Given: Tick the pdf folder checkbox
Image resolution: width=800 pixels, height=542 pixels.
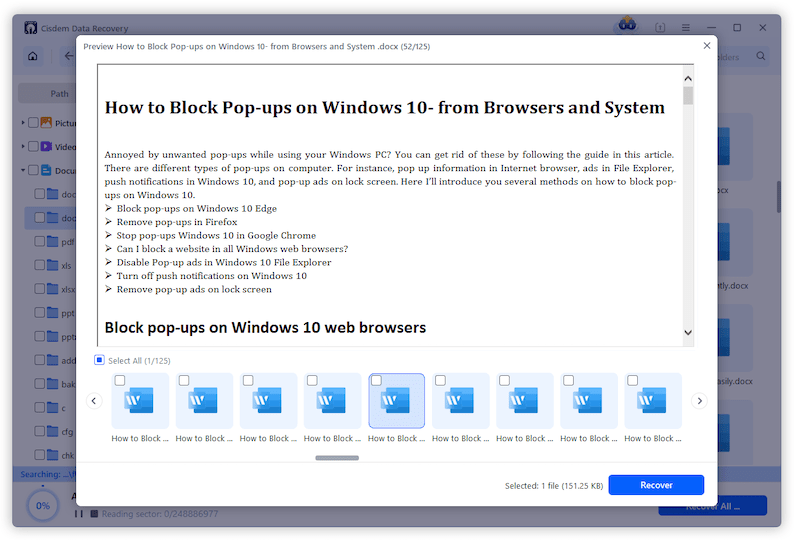Looking at the screenshot, I should pos(40,241).
